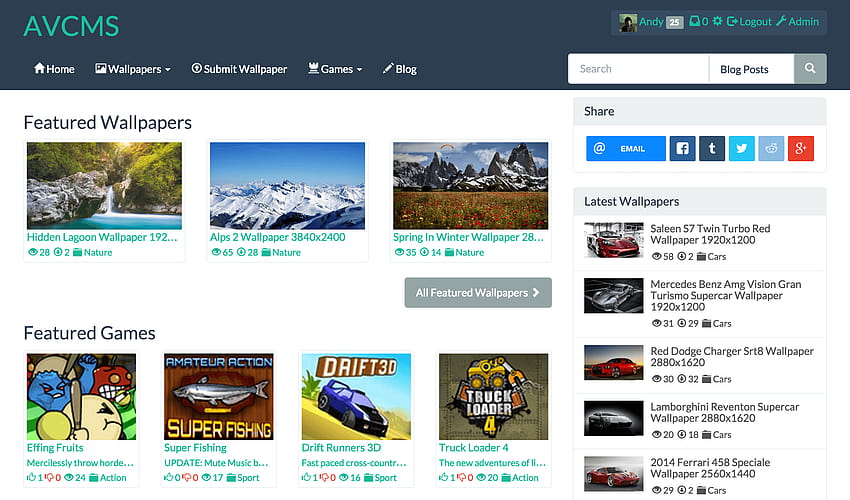Share on Tumblr icon
The image size is (850, 500).
(712, 149)
